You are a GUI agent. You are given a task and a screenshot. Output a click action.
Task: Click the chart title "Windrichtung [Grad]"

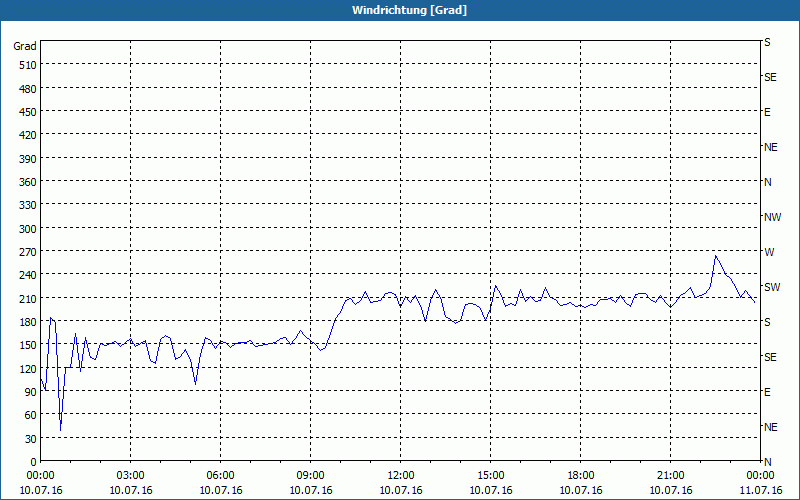pos(409,10)
